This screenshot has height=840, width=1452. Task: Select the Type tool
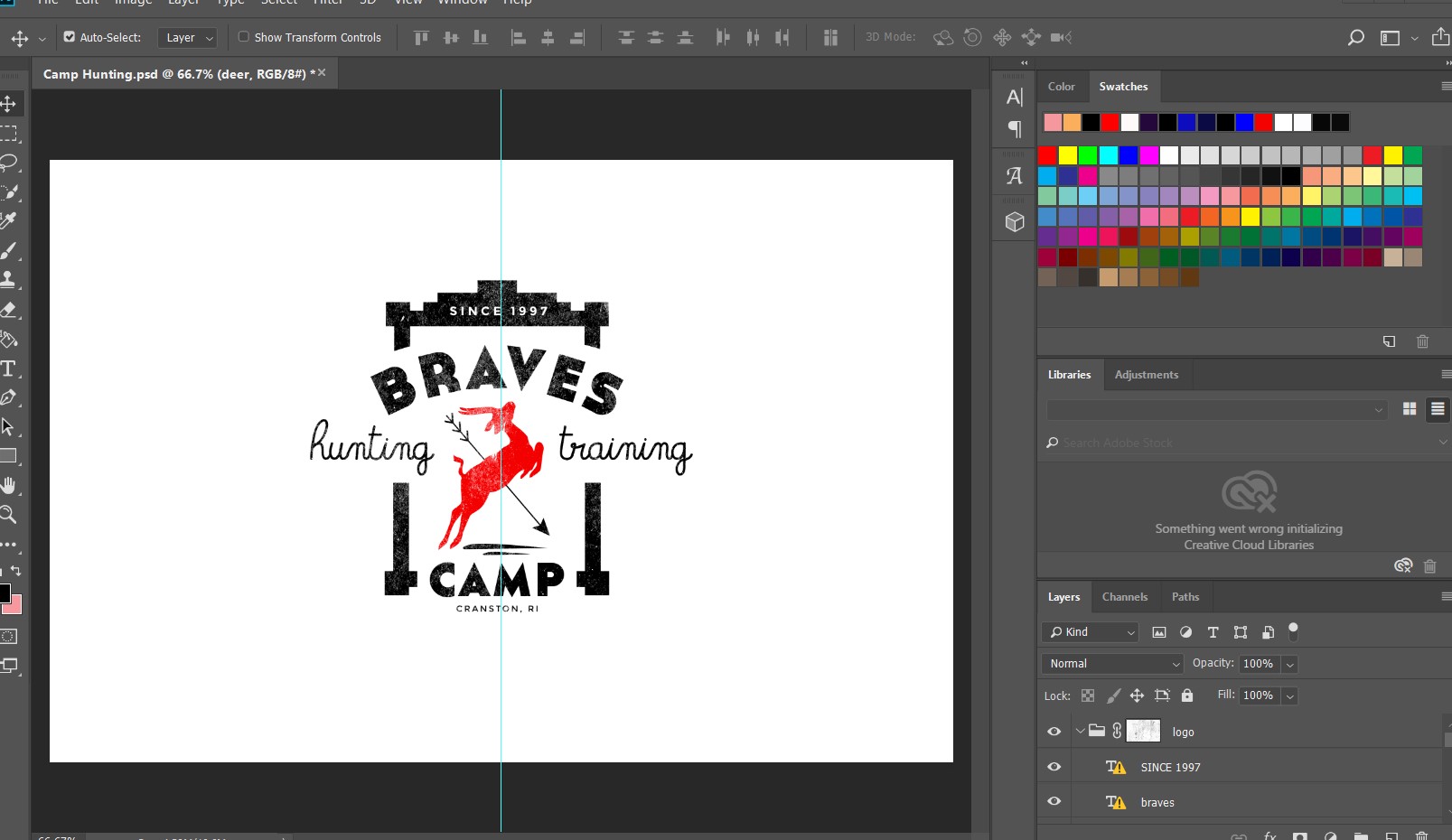(x=11, y=369)
